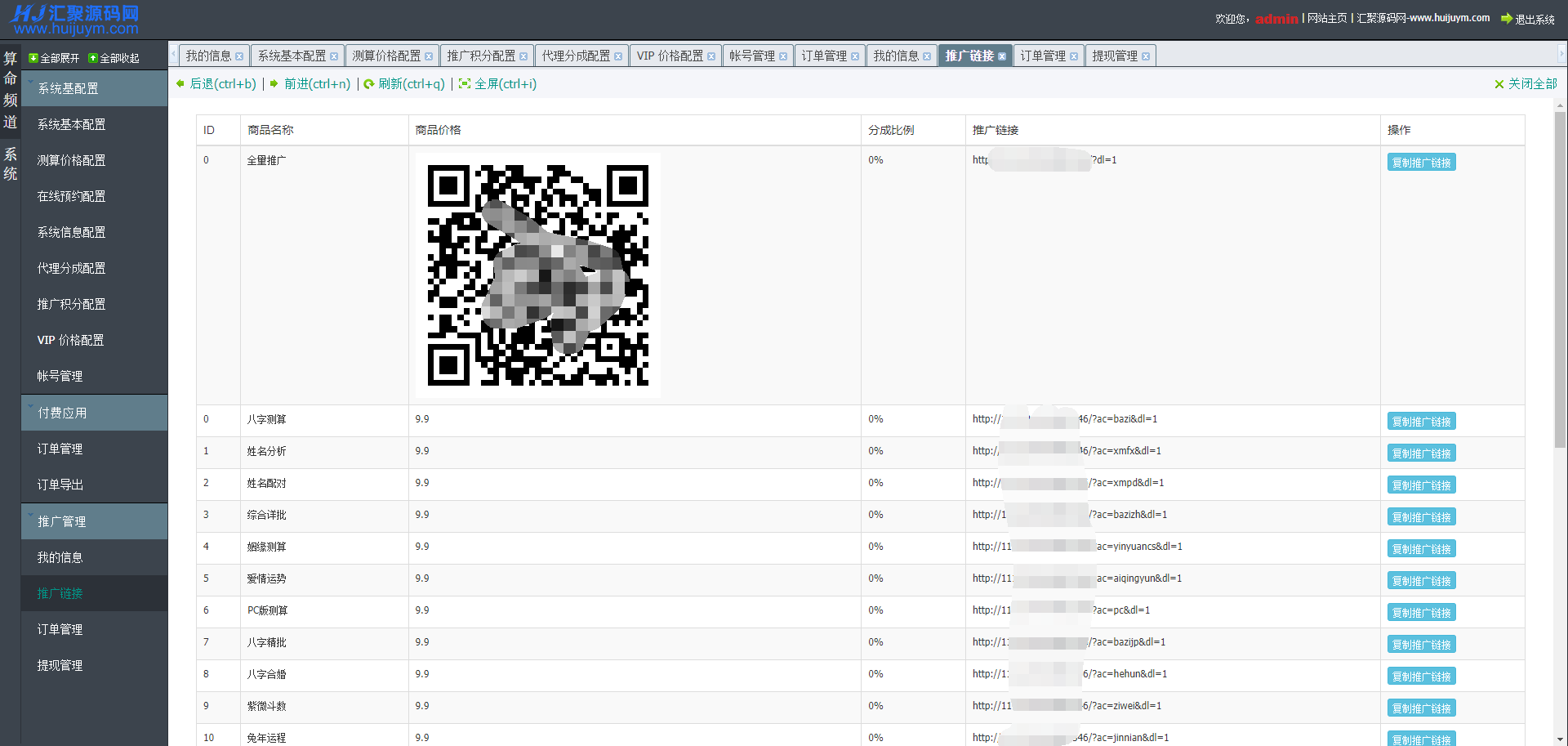Copy promo link for 姻缘测算 row
Viewport: 1568px width, 746px height.
[x=1421, y=549]
